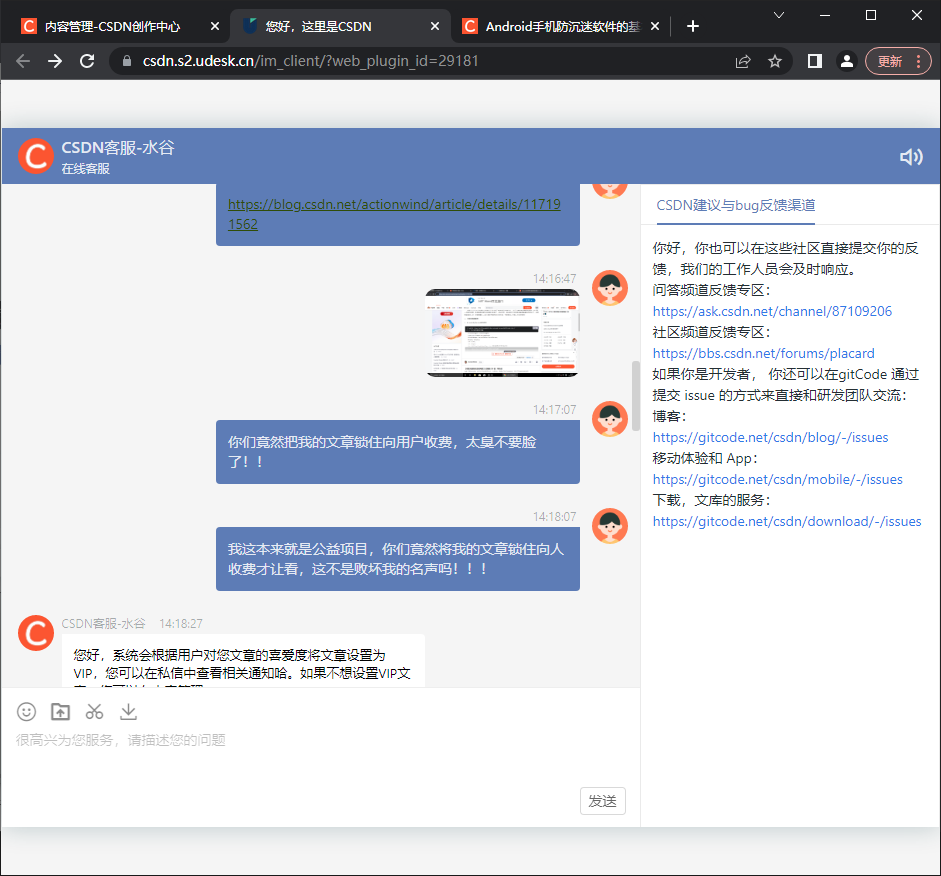Close the 您好，这里是CSDN tab
This screenshot has width=941, height=876.
tap(435, 26)
